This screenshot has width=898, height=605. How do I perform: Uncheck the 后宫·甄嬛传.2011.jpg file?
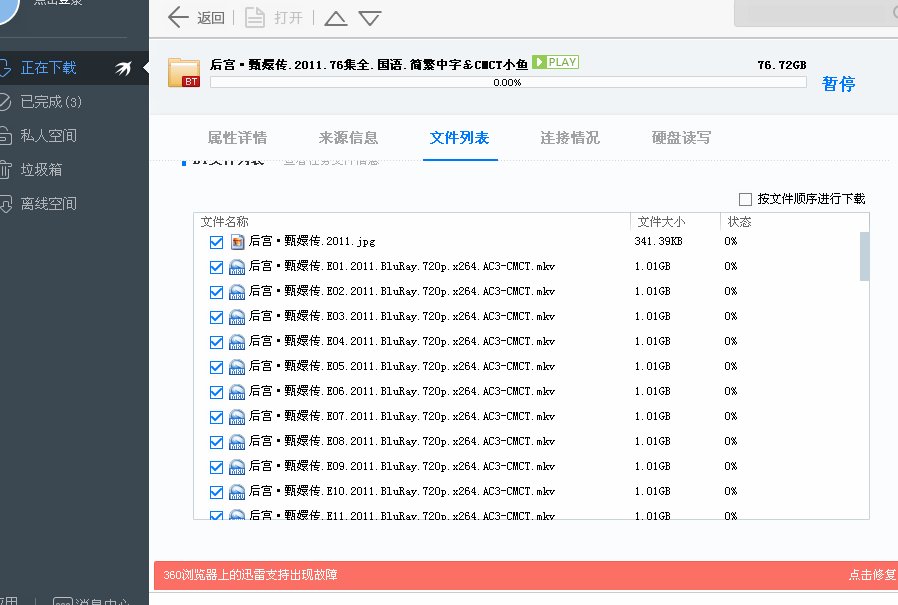[x=217, y=242]
